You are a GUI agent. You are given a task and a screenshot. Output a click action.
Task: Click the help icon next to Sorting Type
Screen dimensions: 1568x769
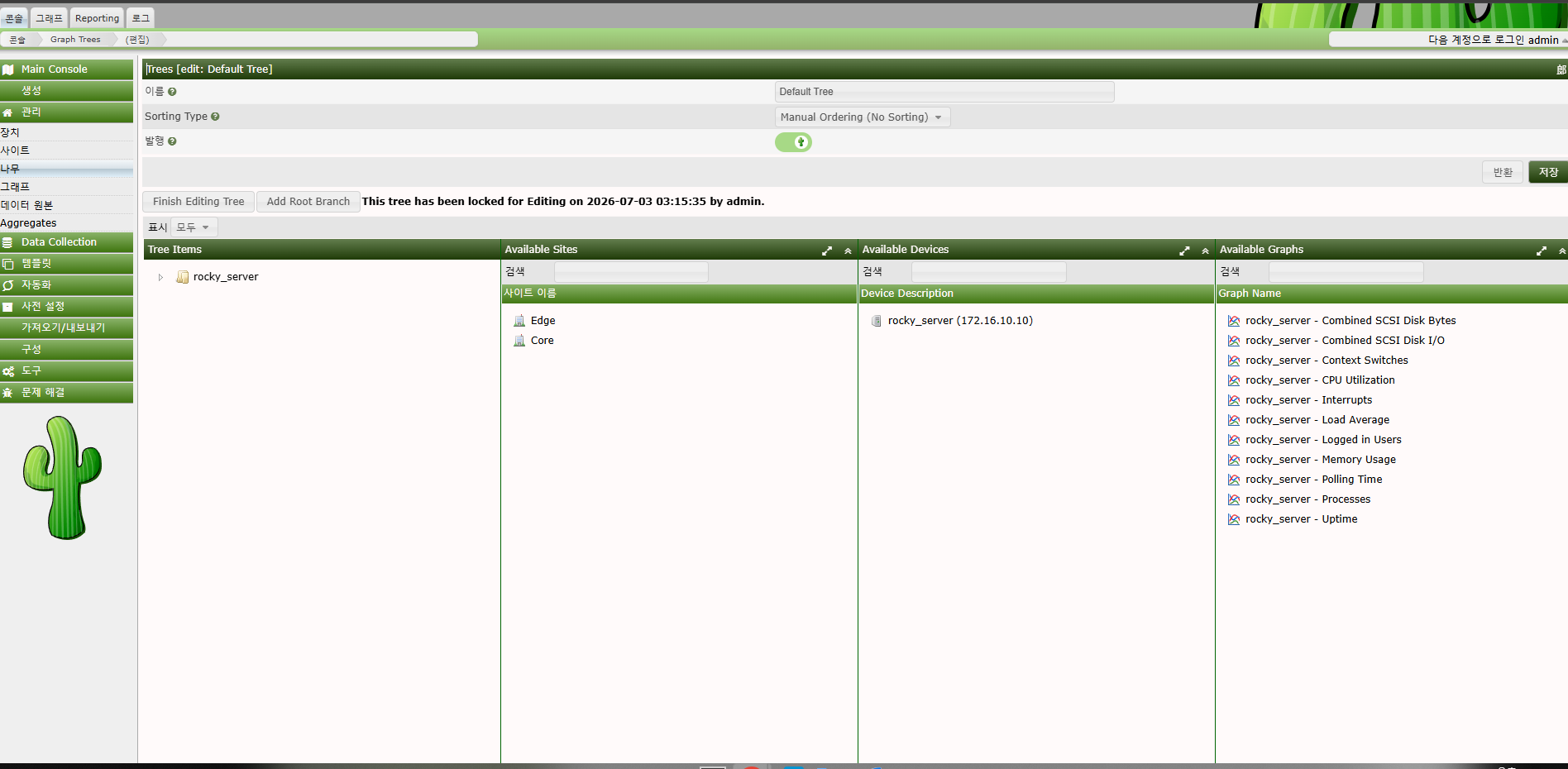point(215,117)
